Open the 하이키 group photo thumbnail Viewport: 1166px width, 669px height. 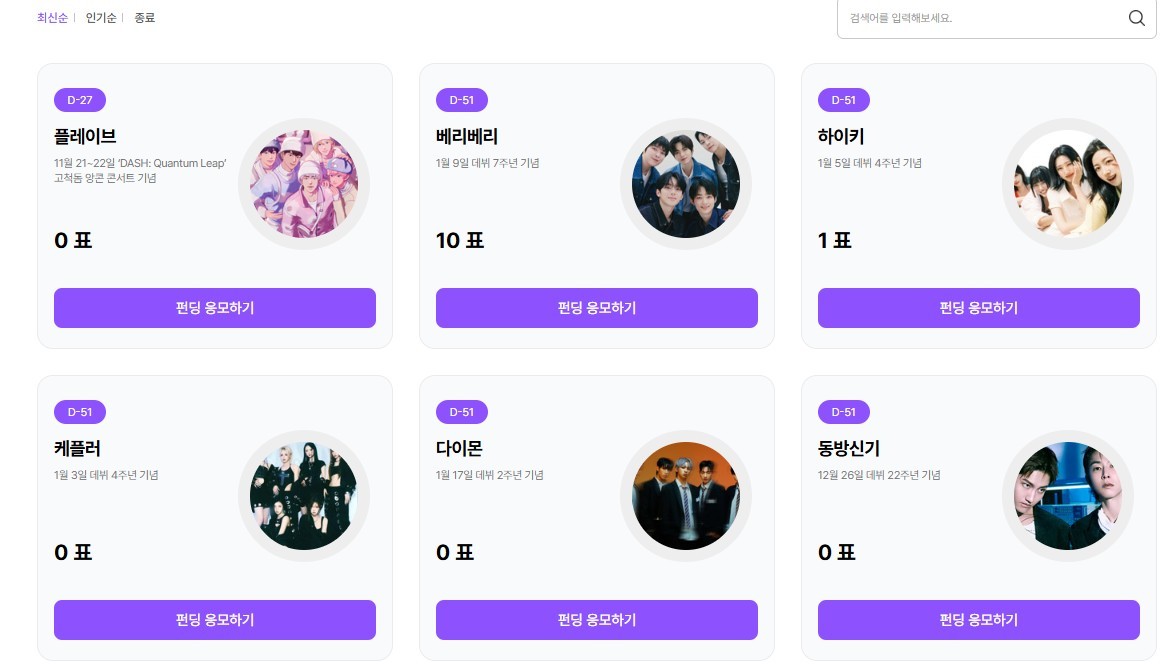(1068, 184)
